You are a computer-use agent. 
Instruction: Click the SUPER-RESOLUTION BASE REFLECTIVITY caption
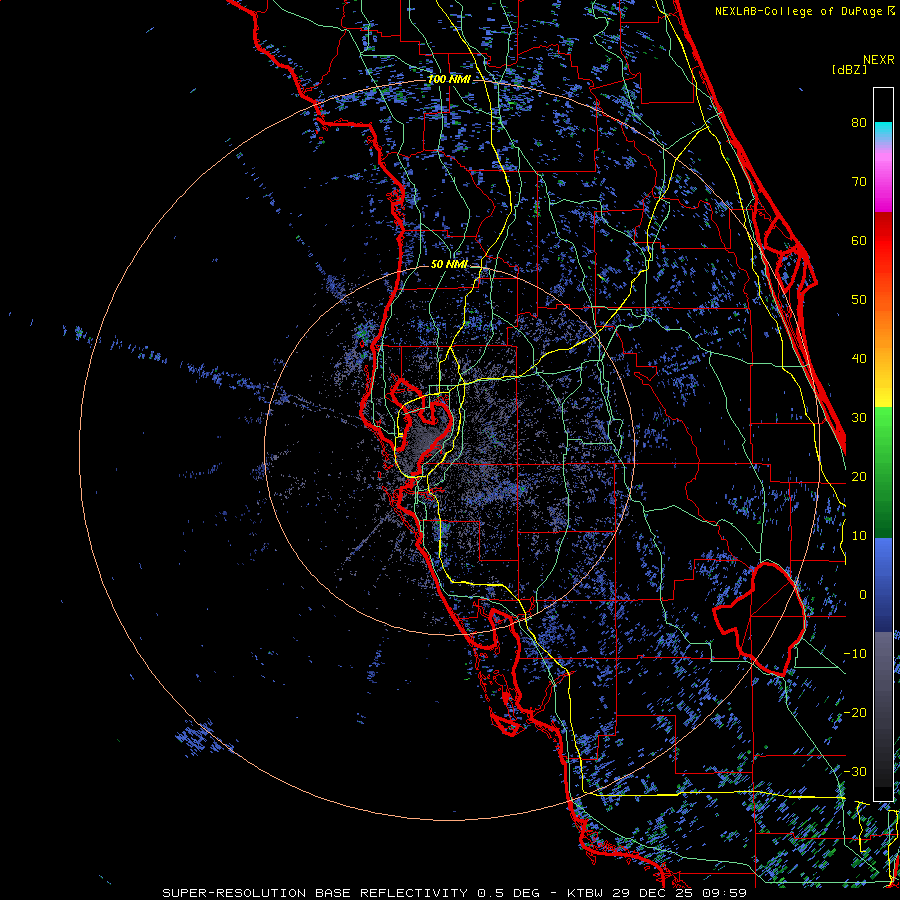click(315, 893)
